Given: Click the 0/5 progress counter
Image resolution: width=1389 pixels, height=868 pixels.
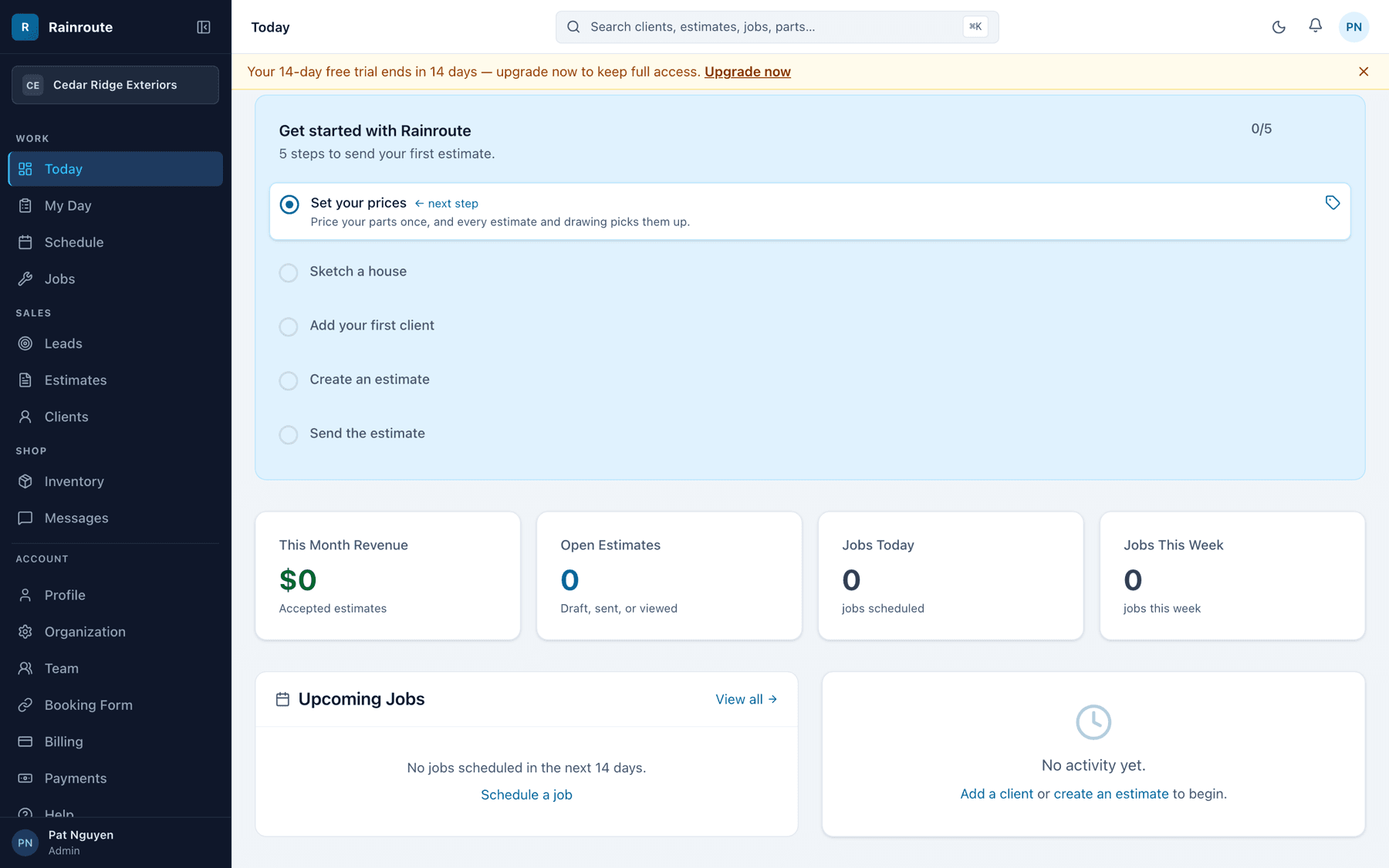Looking at the screenshot, I should tap(1261, 129).
